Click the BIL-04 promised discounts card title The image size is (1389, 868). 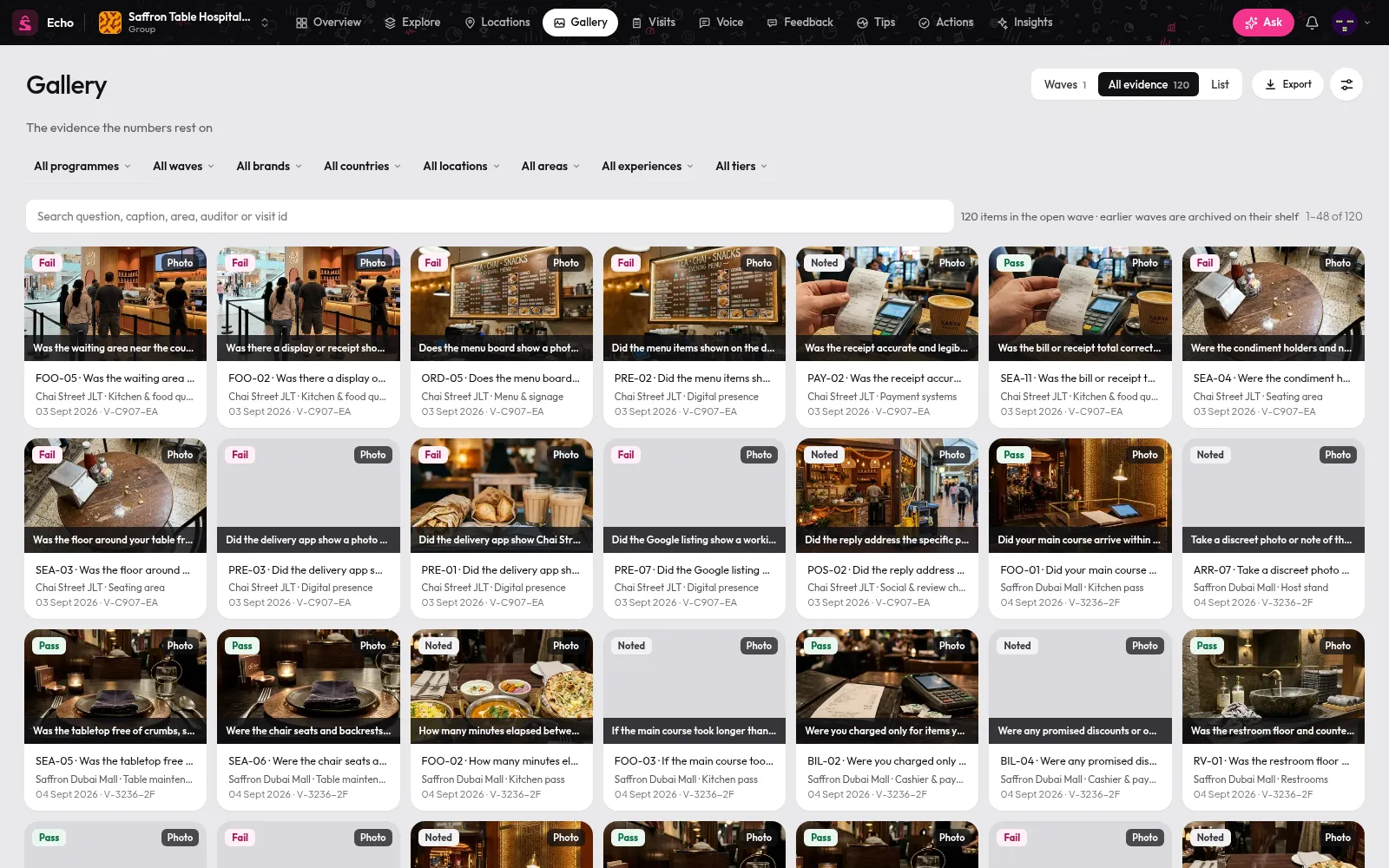click(1079, 761)
